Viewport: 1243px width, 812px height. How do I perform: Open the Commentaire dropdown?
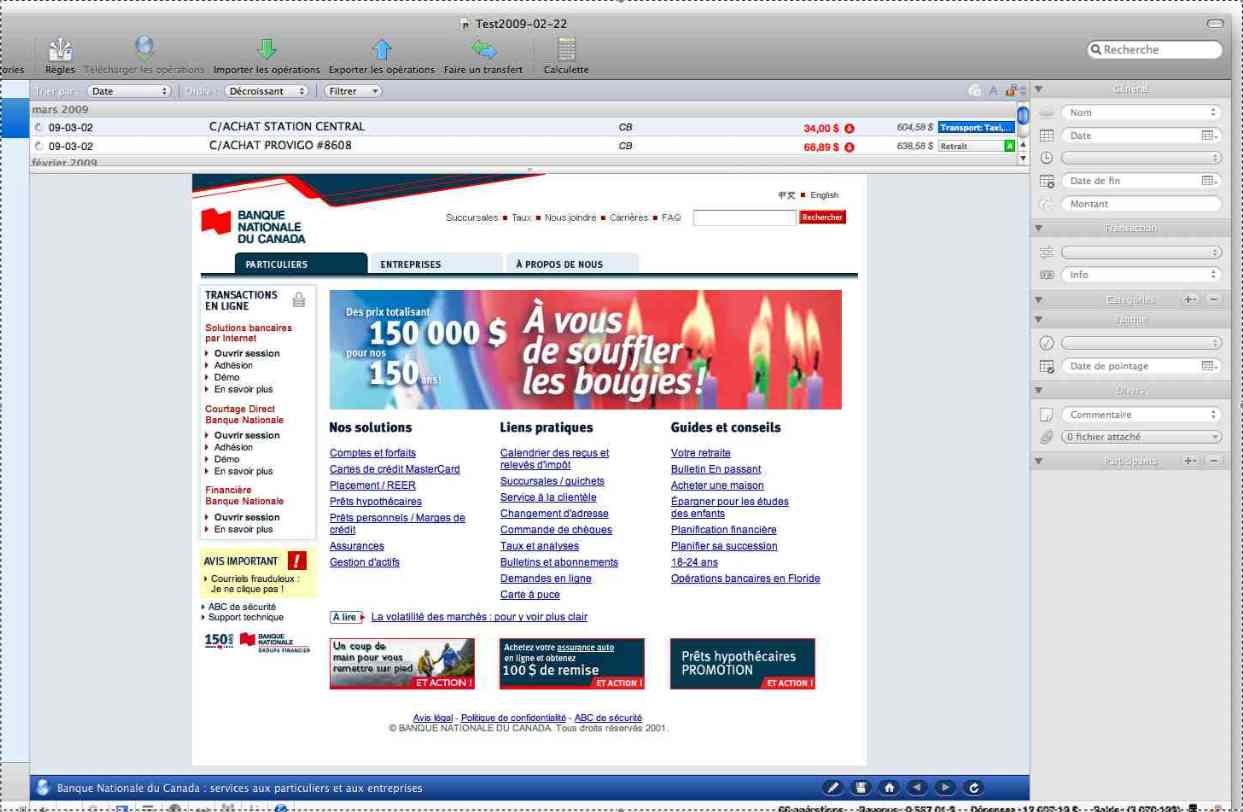(x=1141, y=415)
